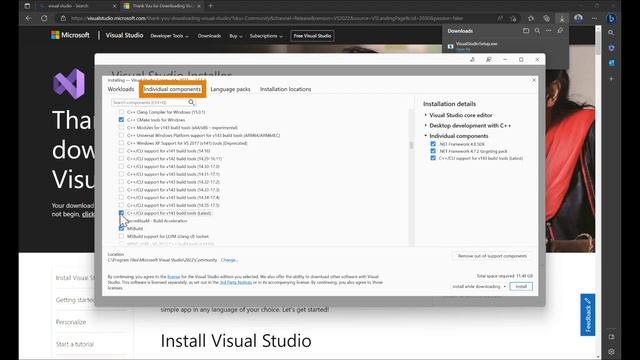The height and width of the screenshot is (360, 640).
Task: Check C++/CLI support for v141 build tools
Action: tap(121, 151)
